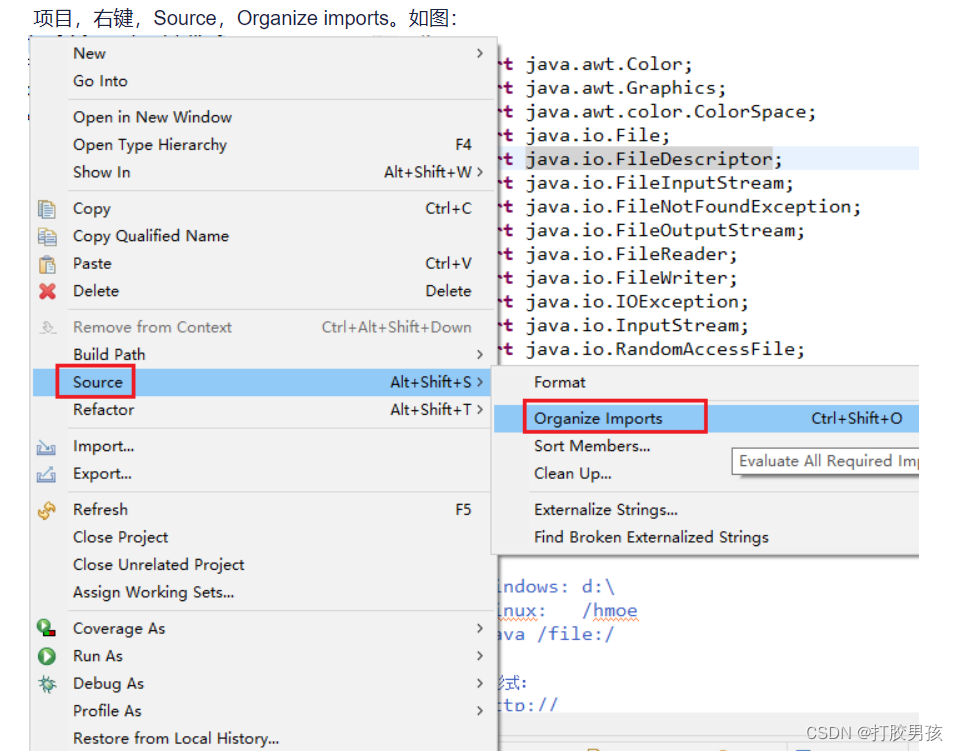The image size is (958, 751).
Task: Click java.awt.Graphics import line
Action: pos(626,88)
